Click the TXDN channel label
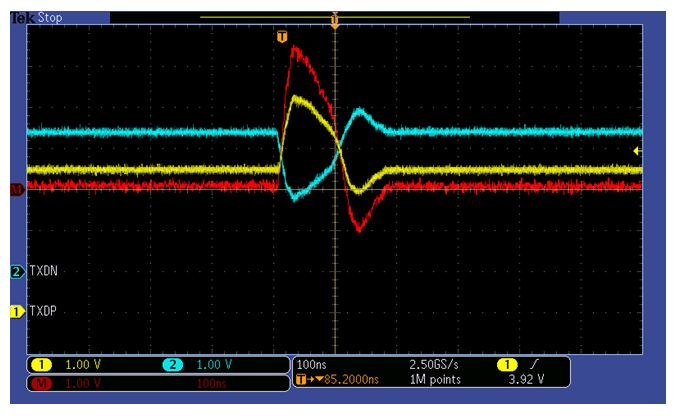The width and height of the screenshot is (676, 416). click(x=44, y=271)
